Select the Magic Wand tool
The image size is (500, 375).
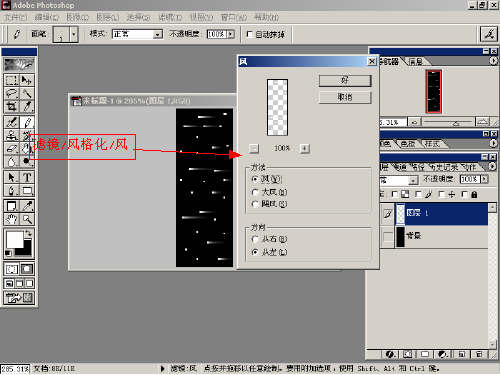27,93
